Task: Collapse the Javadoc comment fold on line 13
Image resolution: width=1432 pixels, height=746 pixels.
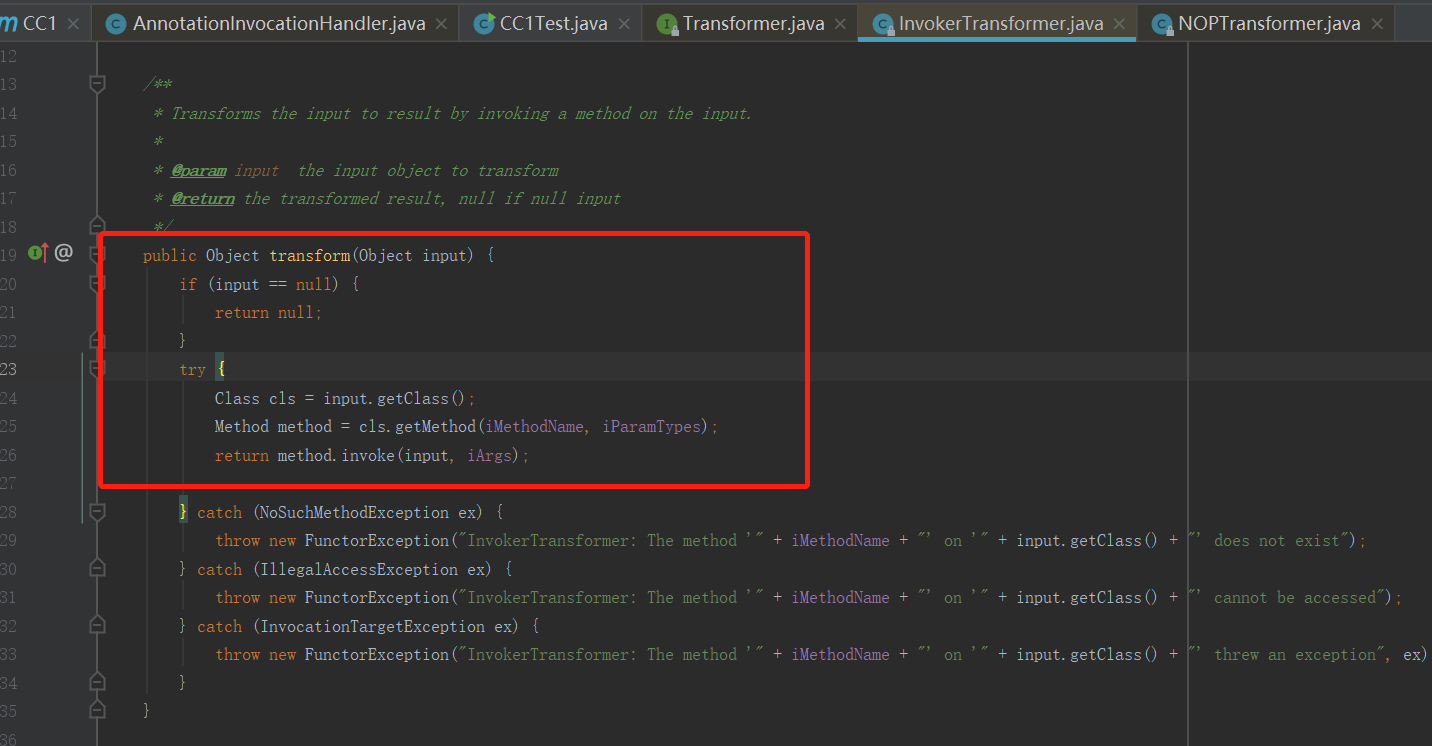Action: click(x=97, y=84)
